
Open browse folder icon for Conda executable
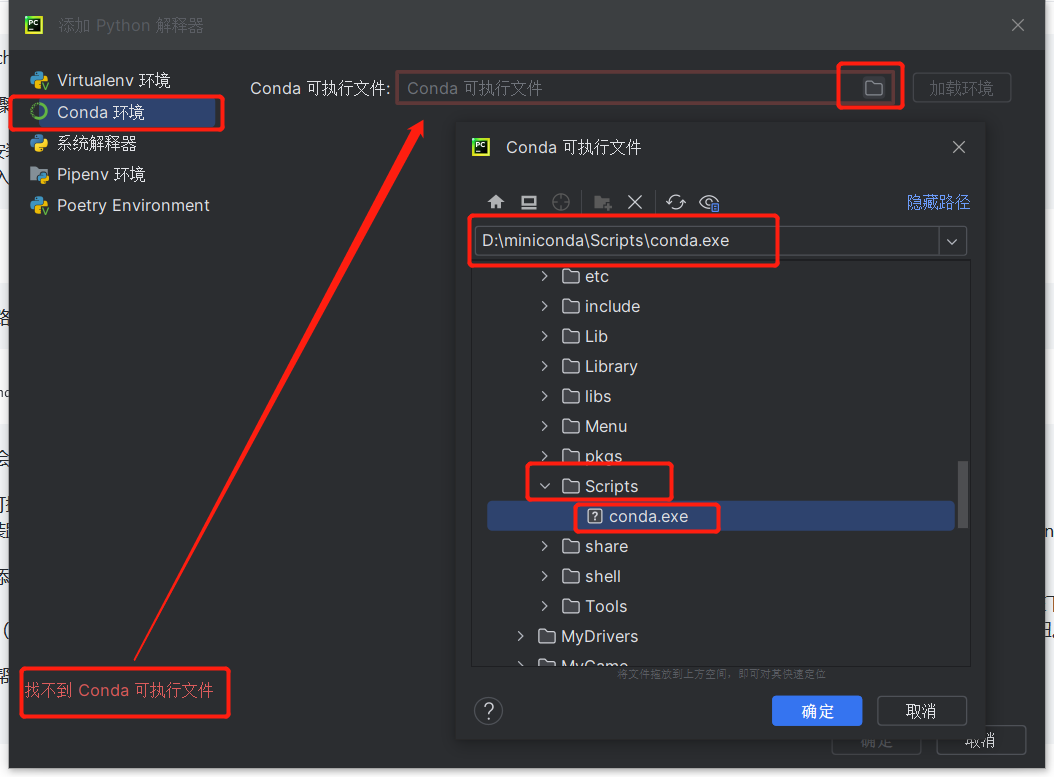873,88
